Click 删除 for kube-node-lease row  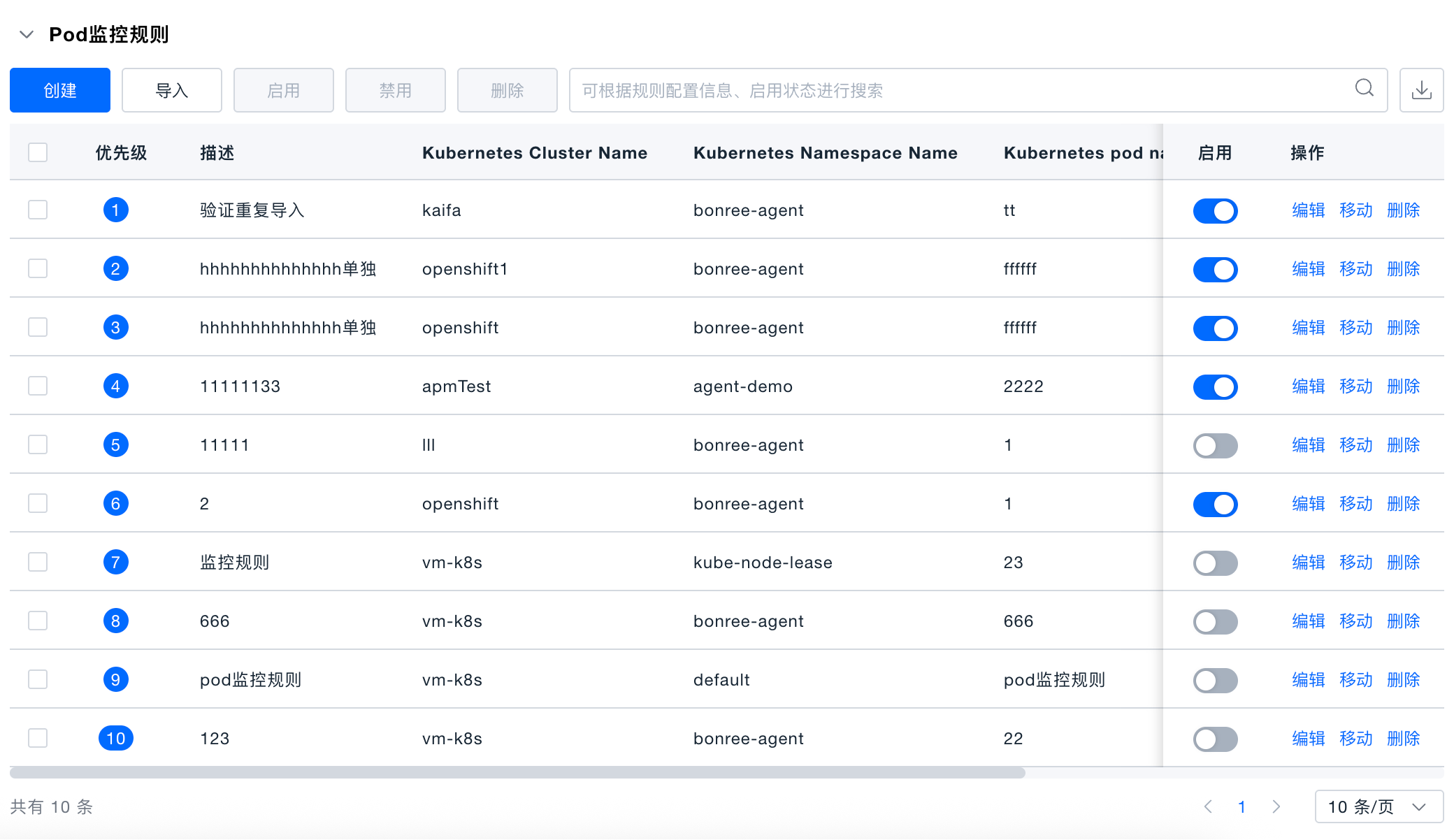coord(1404,562)
